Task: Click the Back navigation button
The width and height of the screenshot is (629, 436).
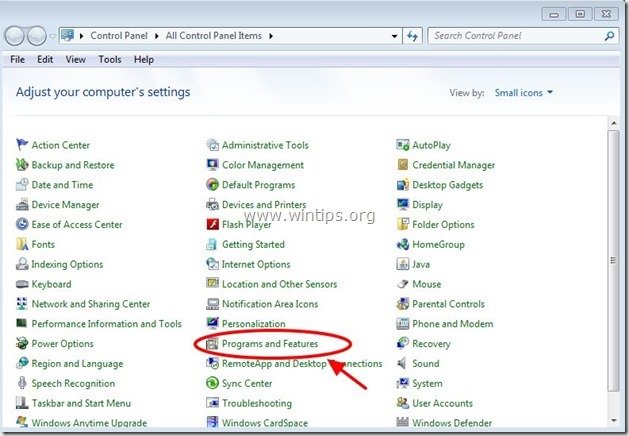Action: click(x=17, y=36)
